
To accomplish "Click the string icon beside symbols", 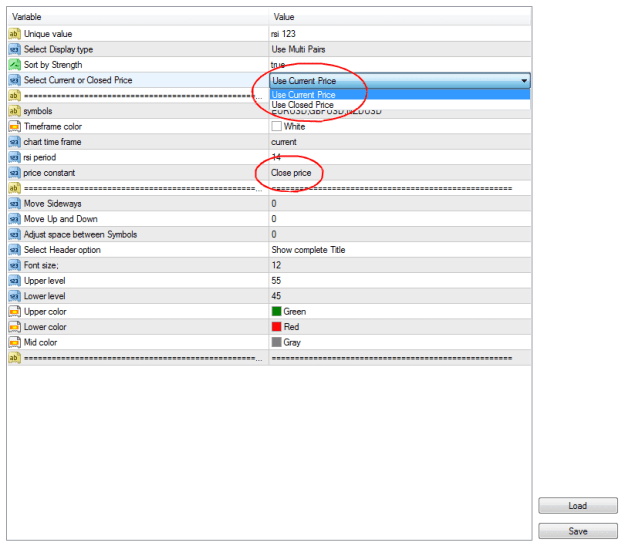I will coord(14,111).
